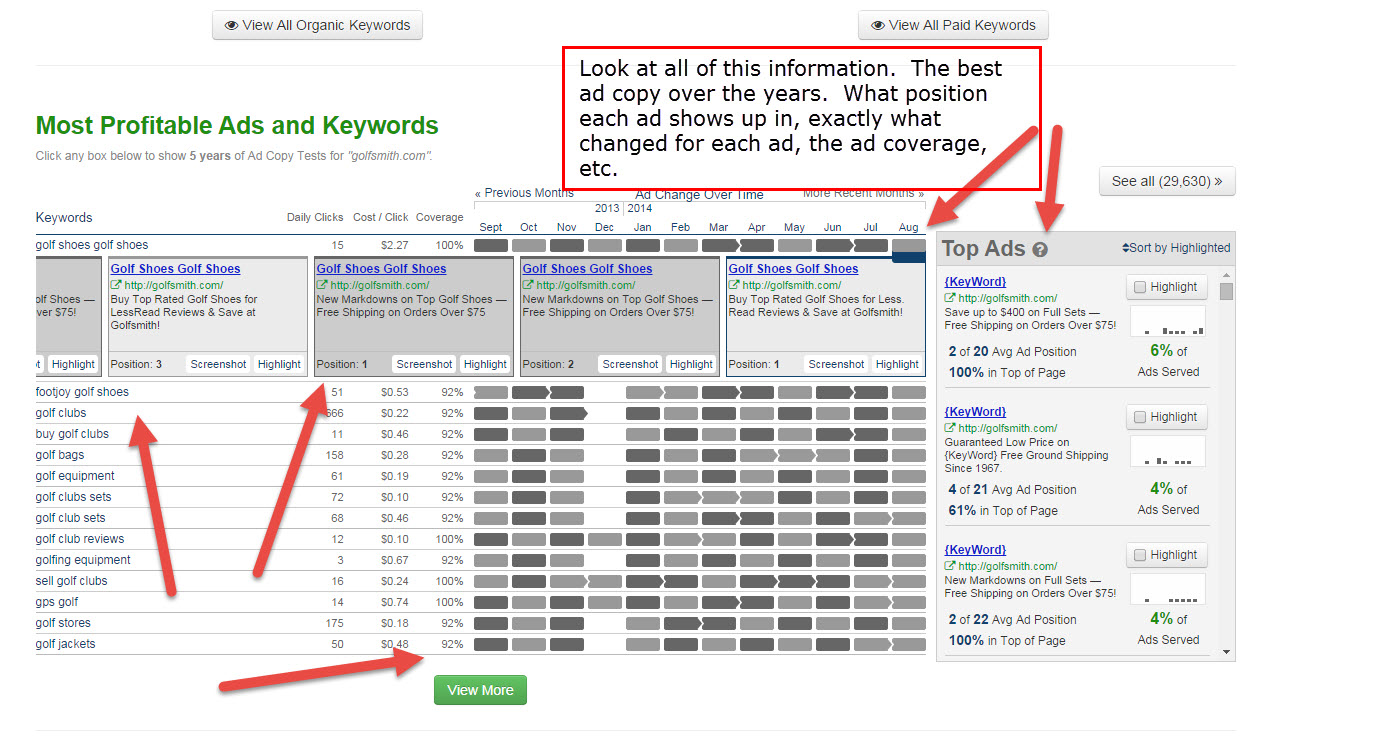Click external-link icon beside the Guaranteed Low Price ad
Screen dimensions: 1386x749
(x=949, y=428)
